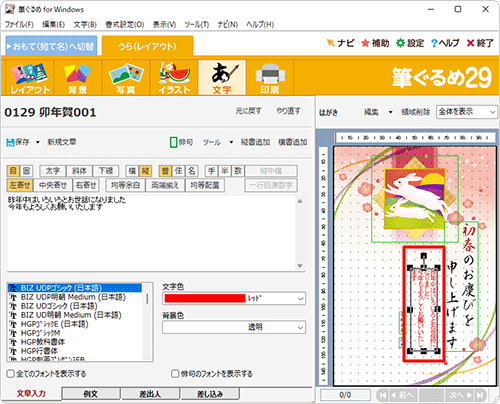Open 表示(V) menu
This screenshot has height=404, width=500.
(x=164, y=24)
